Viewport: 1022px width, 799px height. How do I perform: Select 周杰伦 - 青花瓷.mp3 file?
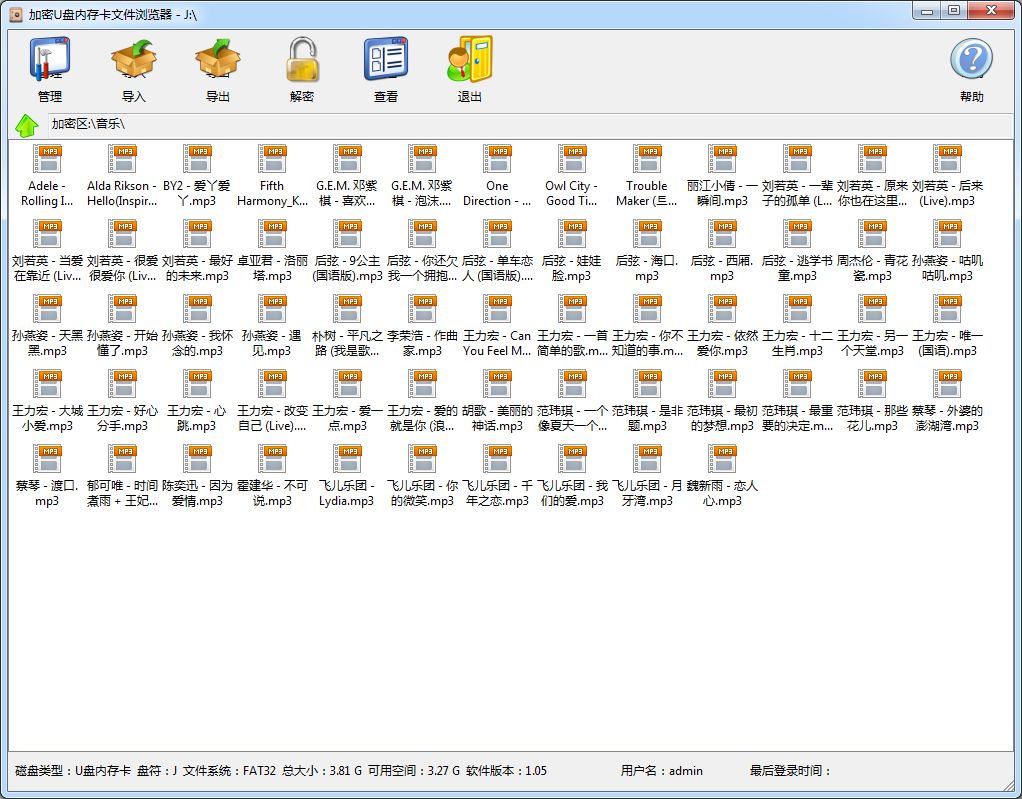[872, 251]
